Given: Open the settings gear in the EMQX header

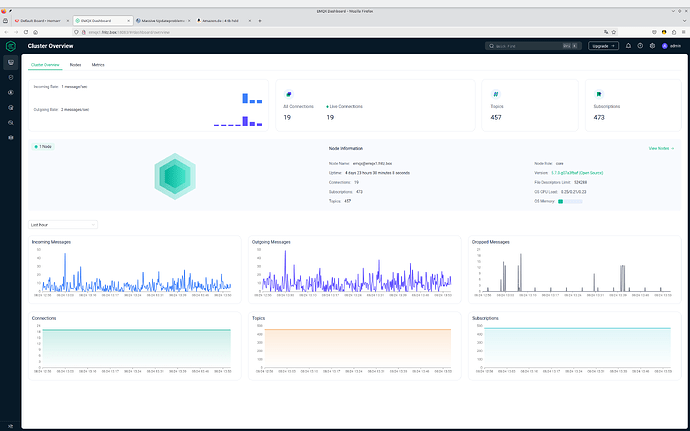Looking at the screenshot, I should tap(652, 46).
